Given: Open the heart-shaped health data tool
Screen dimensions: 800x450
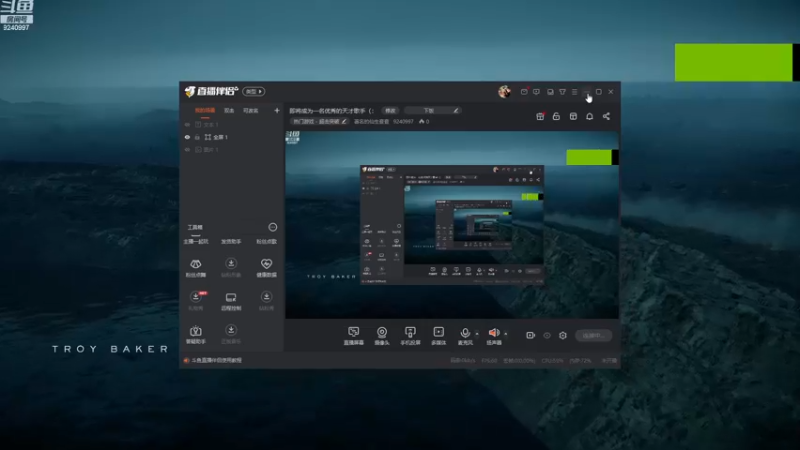Looking at the screenshot, I should pos(266,267).
